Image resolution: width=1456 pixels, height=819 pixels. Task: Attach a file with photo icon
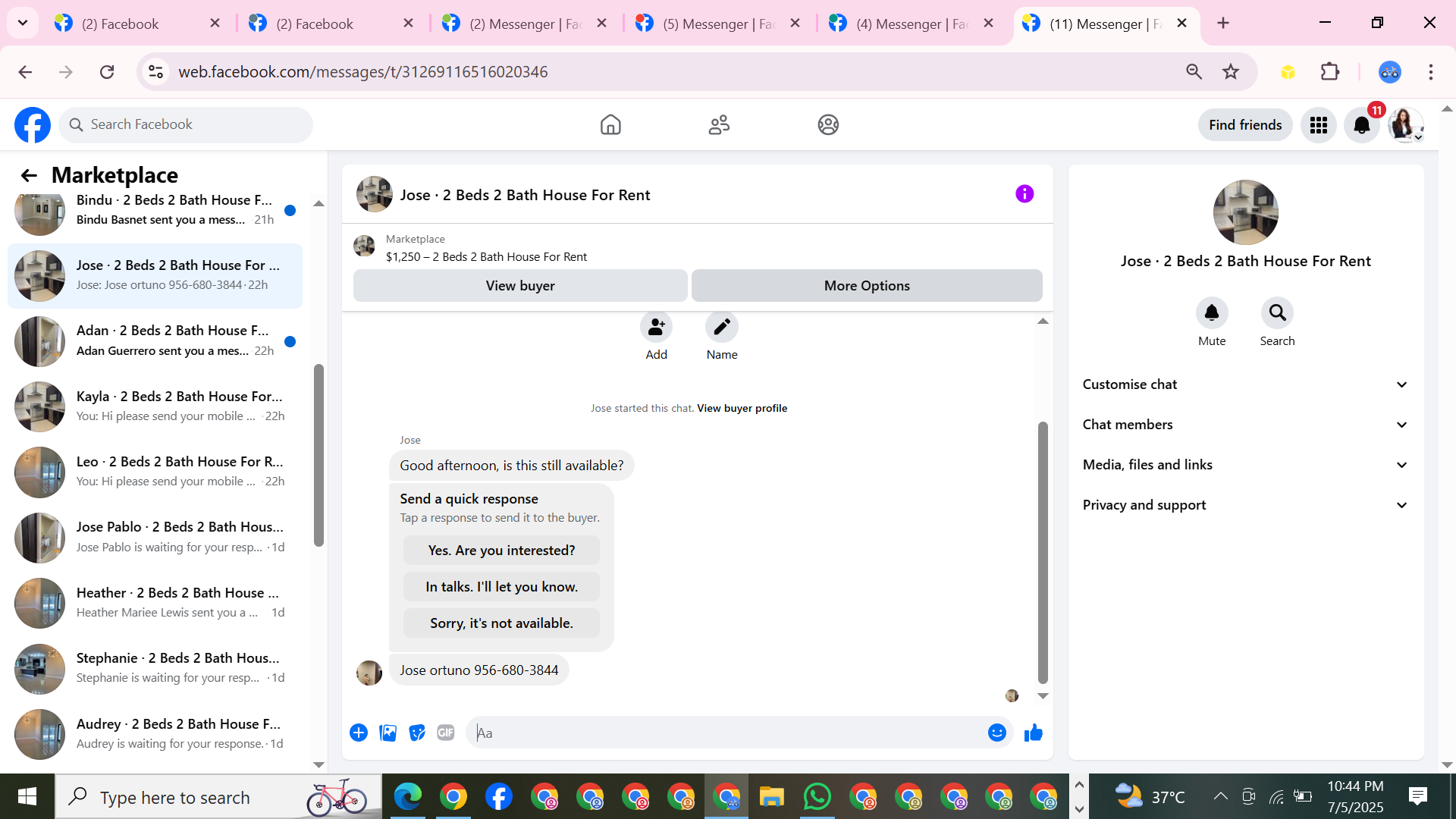pos(388,733)
